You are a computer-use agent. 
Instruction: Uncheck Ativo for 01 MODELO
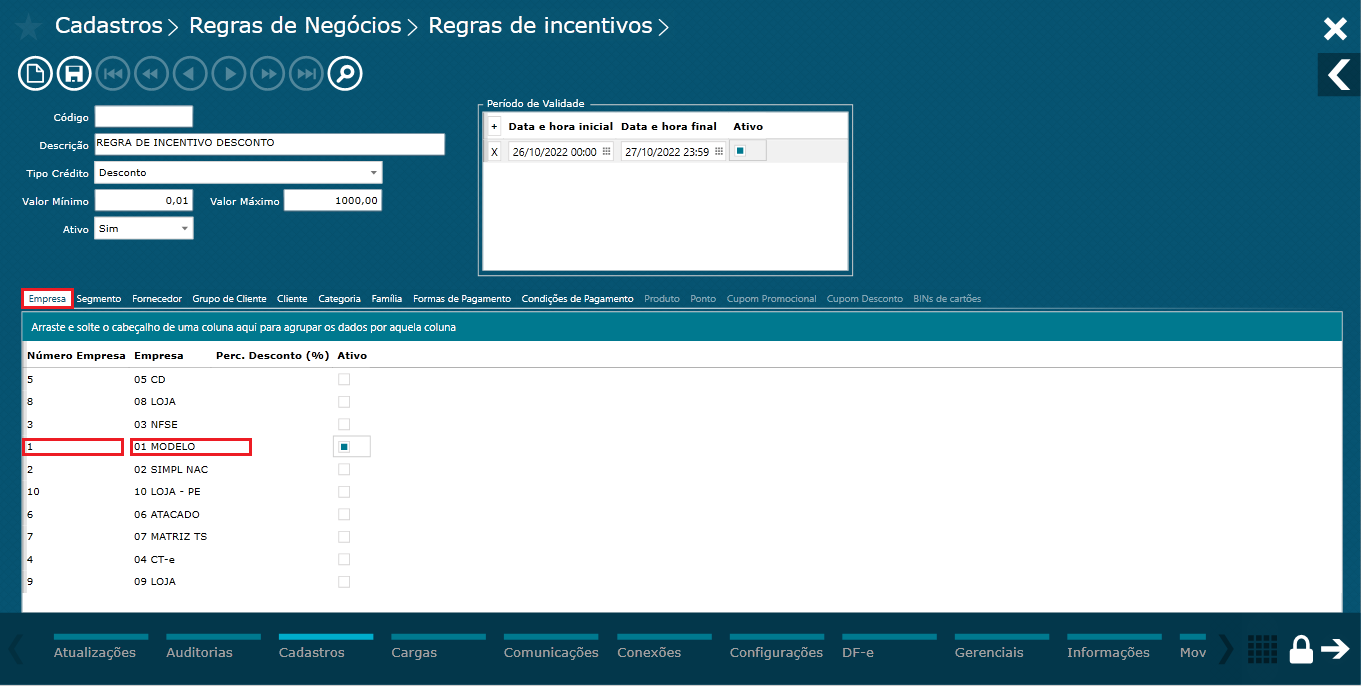[x=344, y=447]
